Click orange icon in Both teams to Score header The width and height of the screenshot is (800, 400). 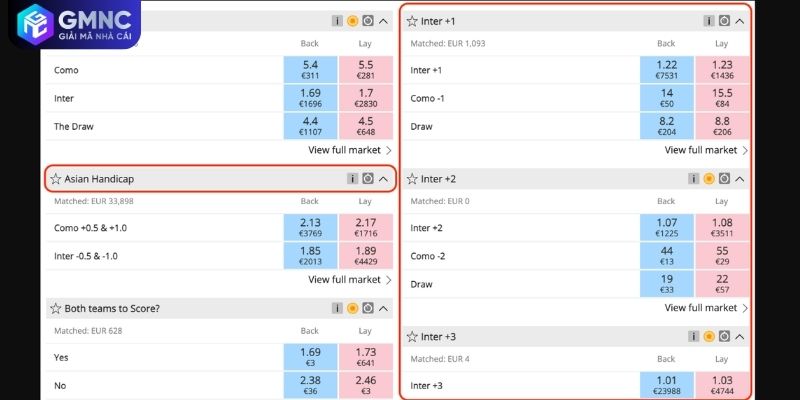pos(352,309)
